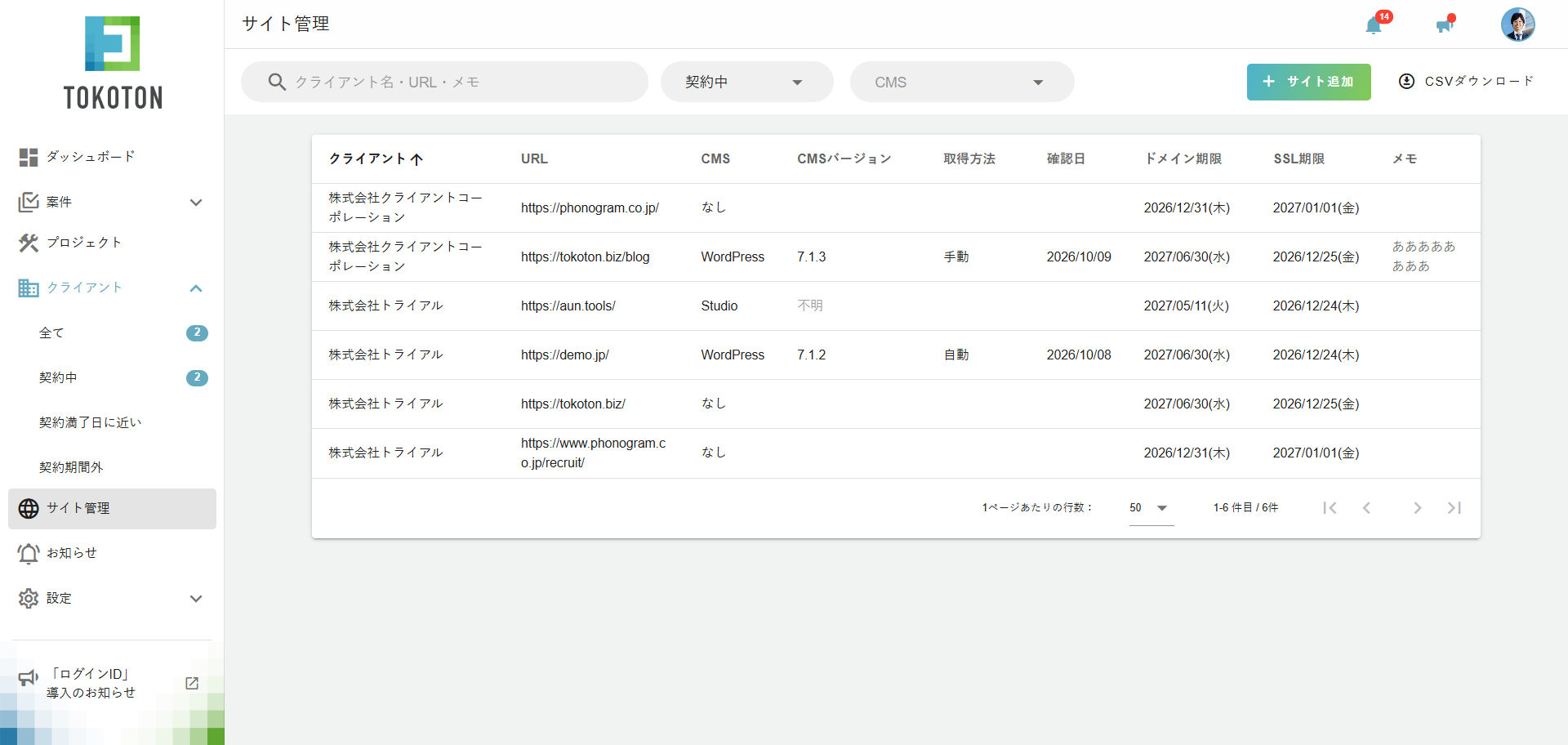This screenshot has width=1568, height=745.
Task: Click the version 7.1.3 cell
Action: coord(811,257)
